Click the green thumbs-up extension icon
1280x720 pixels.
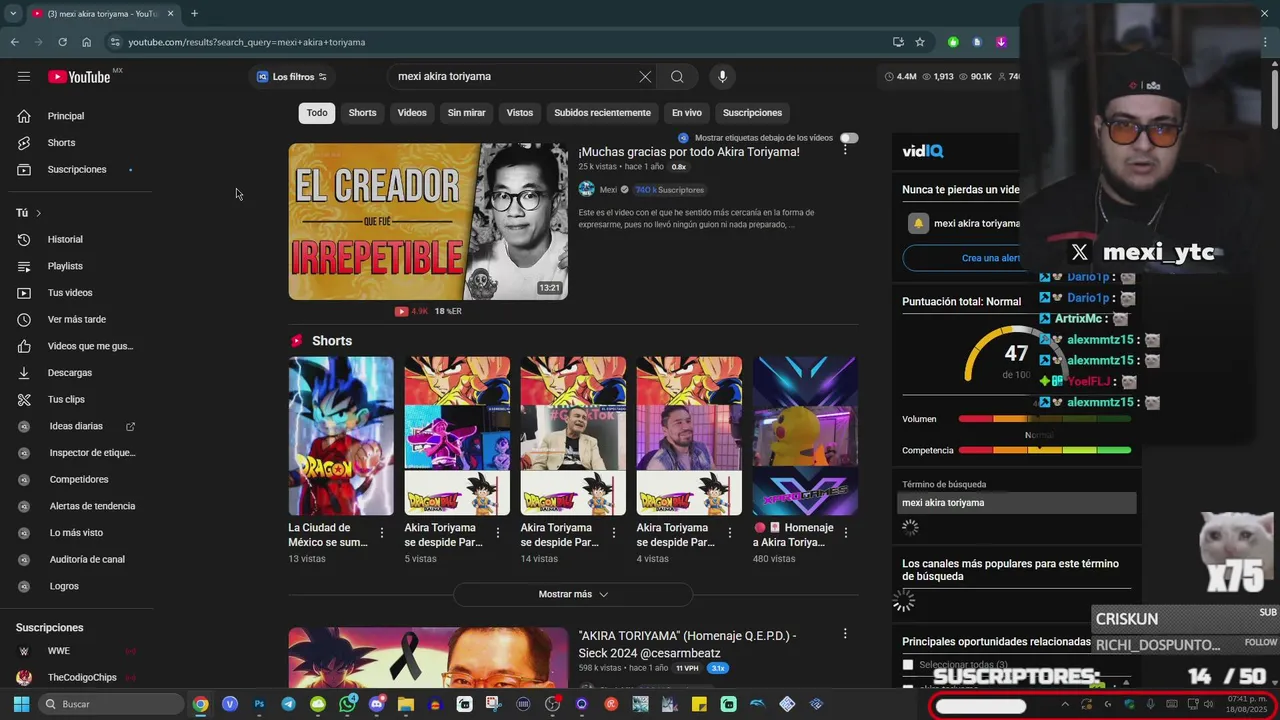point(953,42)
